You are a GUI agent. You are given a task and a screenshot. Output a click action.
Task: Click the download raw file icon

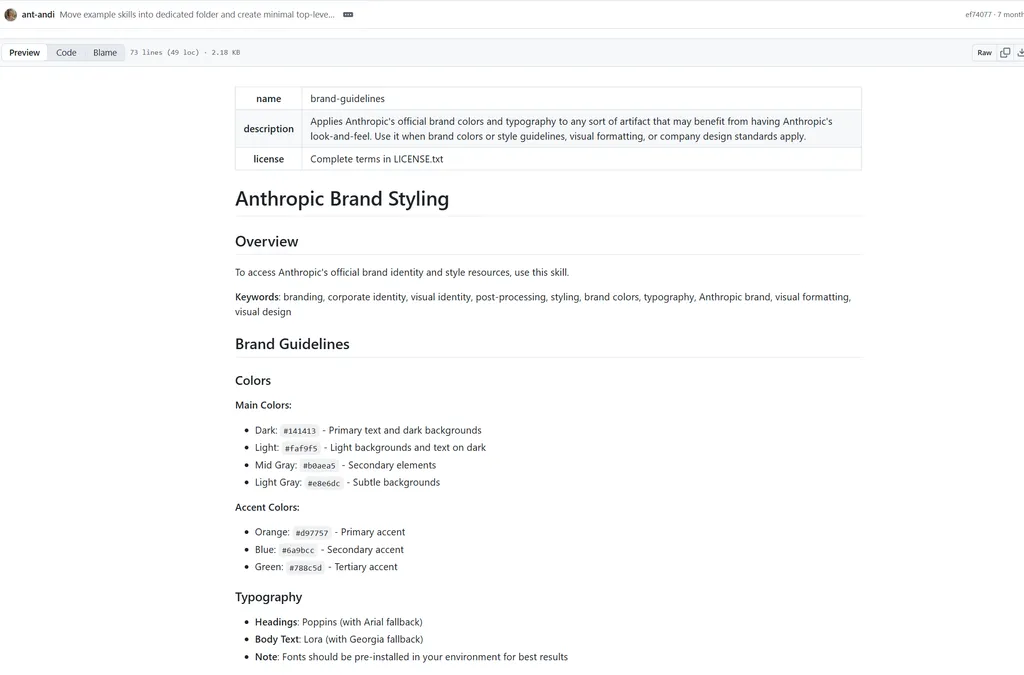1019,52
